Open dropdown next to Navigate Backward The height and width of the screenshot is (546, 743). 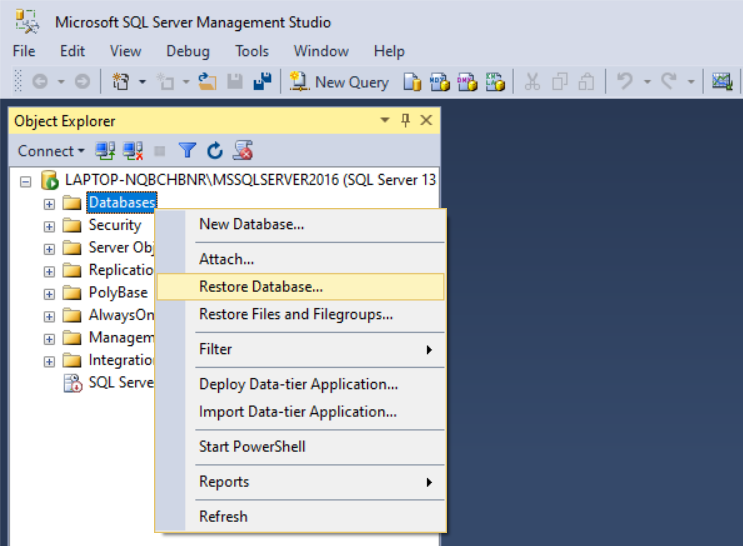point(61,82)
